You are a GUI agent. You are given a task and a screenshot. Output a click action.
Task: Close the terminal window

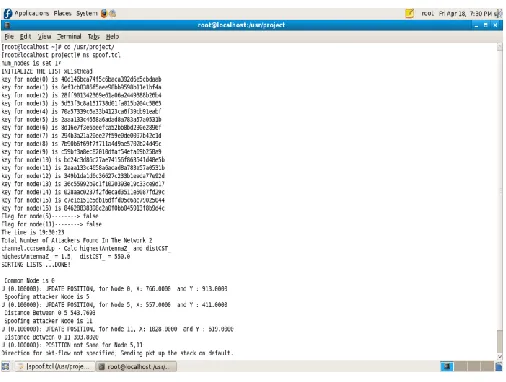(495, 25)
